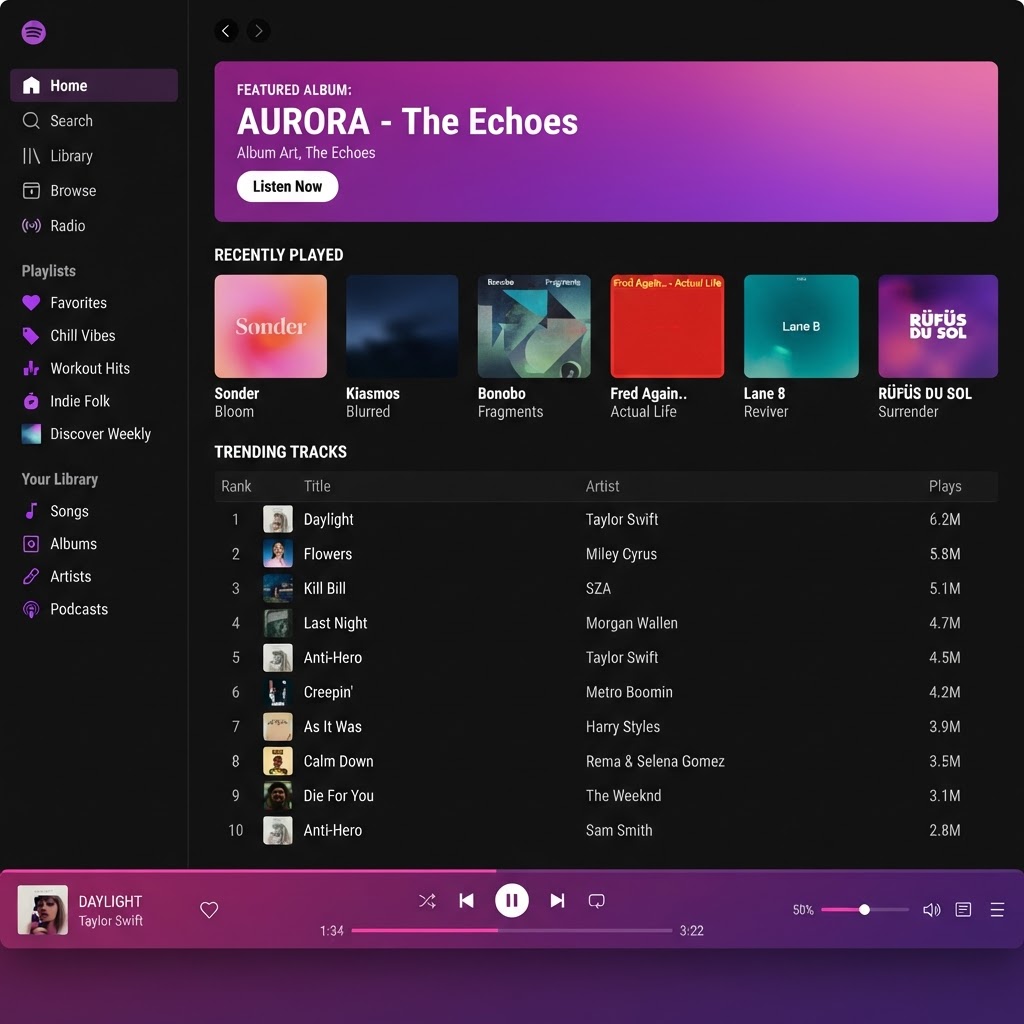Go forward with the right arrow button

pos(259,31)
